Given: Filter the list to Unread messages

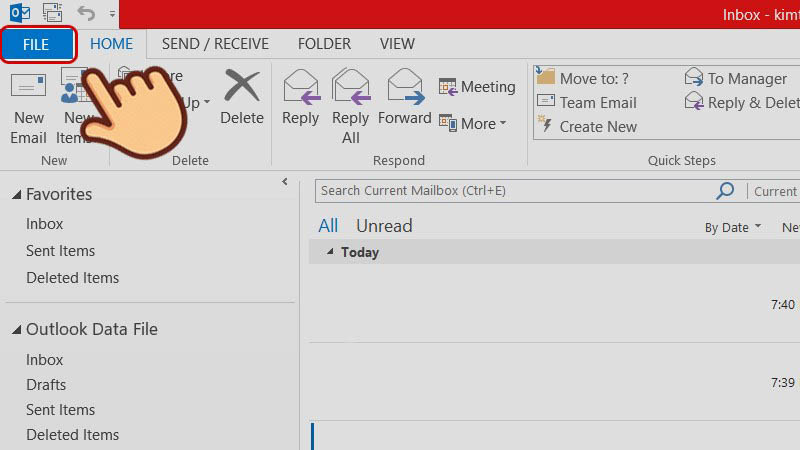Looking at the screenshot, I should point(384,226).
